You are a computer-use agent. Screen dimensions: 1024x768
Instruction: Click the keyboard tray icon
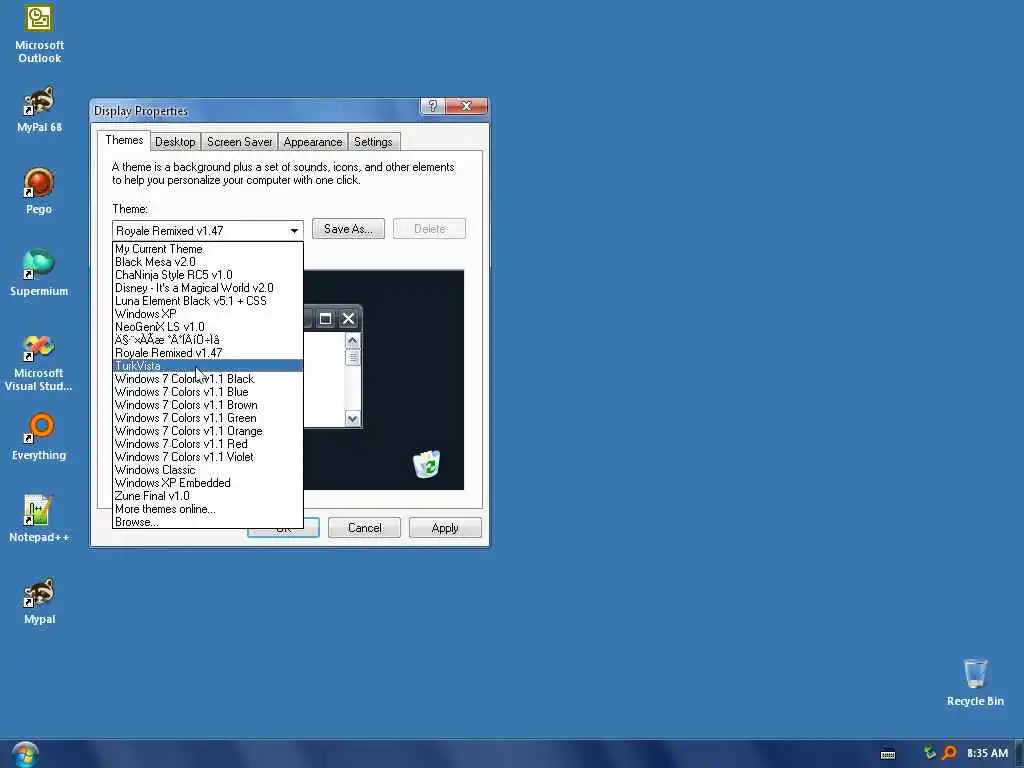[888, 754]
